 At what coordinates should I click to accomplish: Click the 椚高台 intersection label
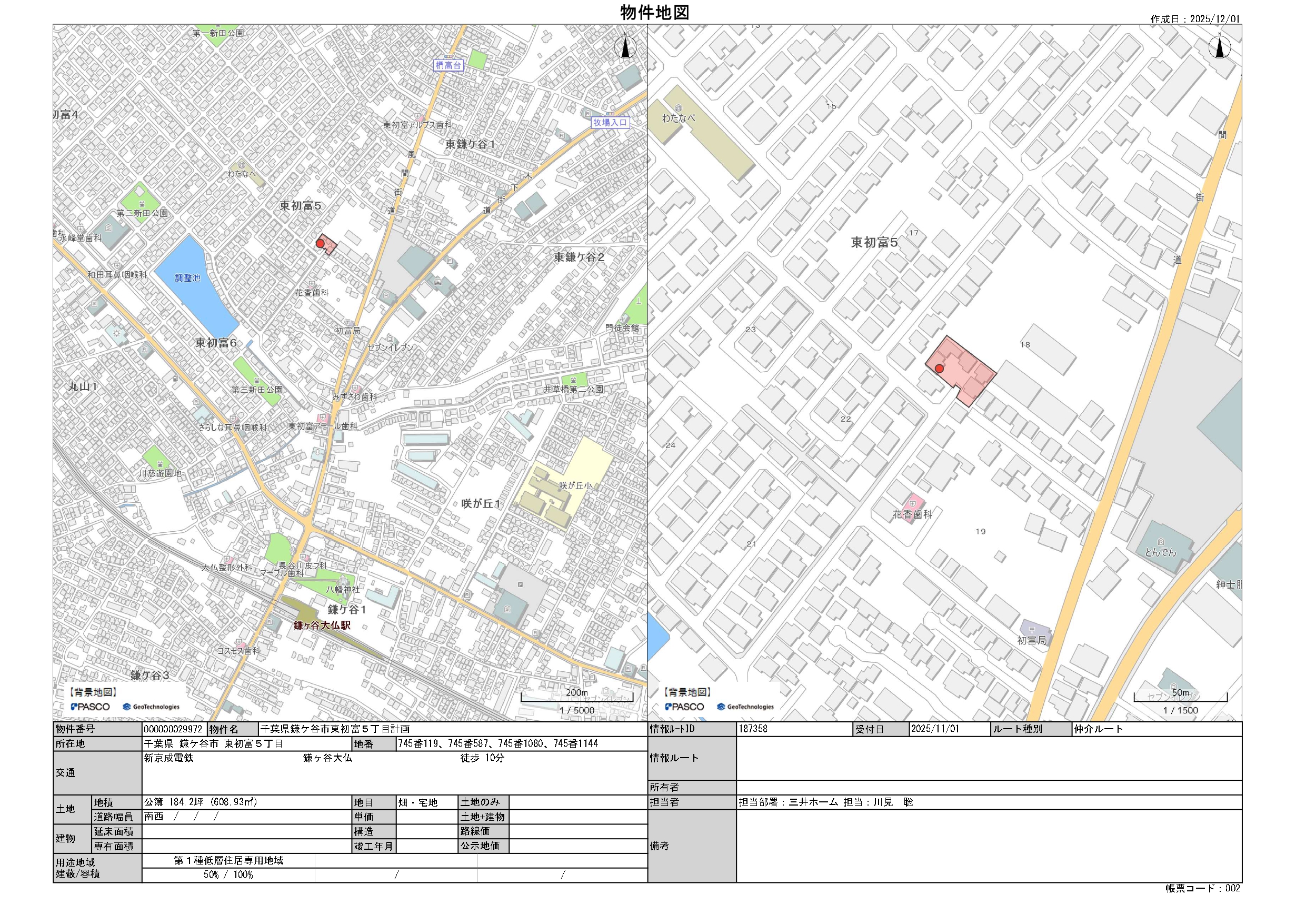[448, 65]
